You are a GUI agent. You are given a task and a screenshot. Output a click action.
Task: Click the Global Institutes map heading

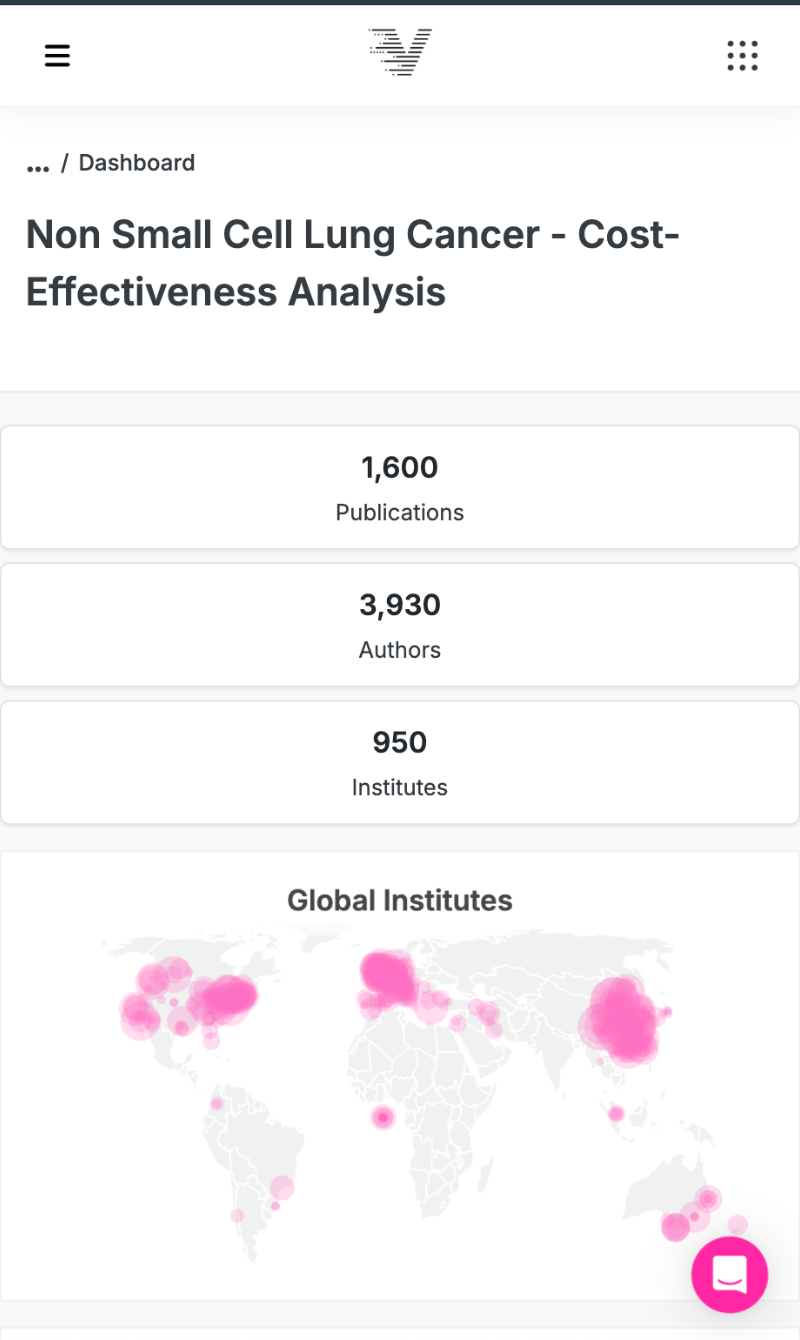click(400, 900)
